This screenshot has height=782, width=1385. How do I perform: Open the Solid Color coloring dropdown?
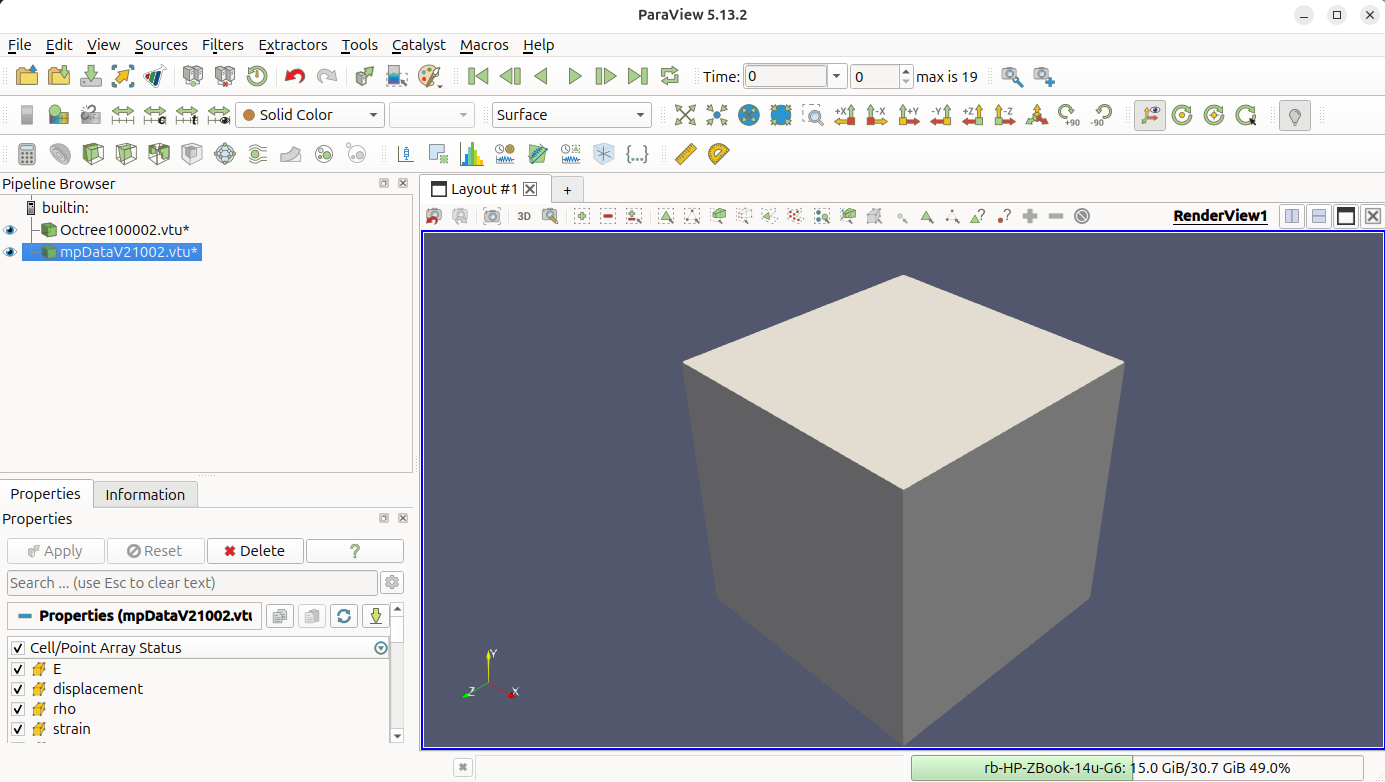(310, 115)
